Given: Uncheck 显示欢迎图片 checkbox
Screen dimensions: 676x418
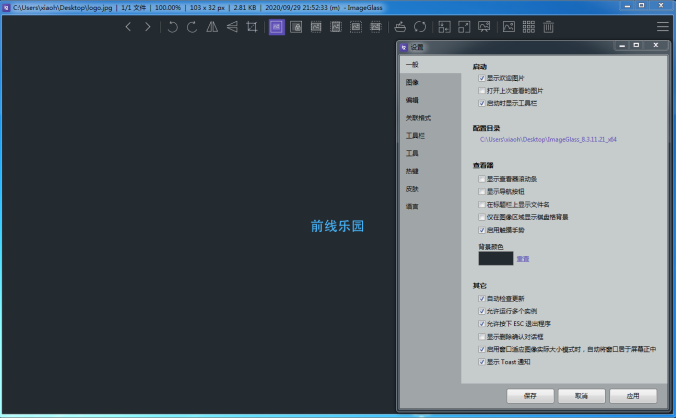Looking at the screenshot, I should pyautogui.click(x=482, y=78).
